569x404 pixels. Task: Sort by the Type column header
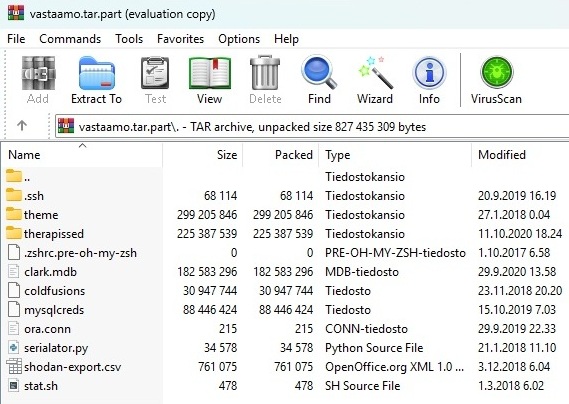(x=395, y=155)
